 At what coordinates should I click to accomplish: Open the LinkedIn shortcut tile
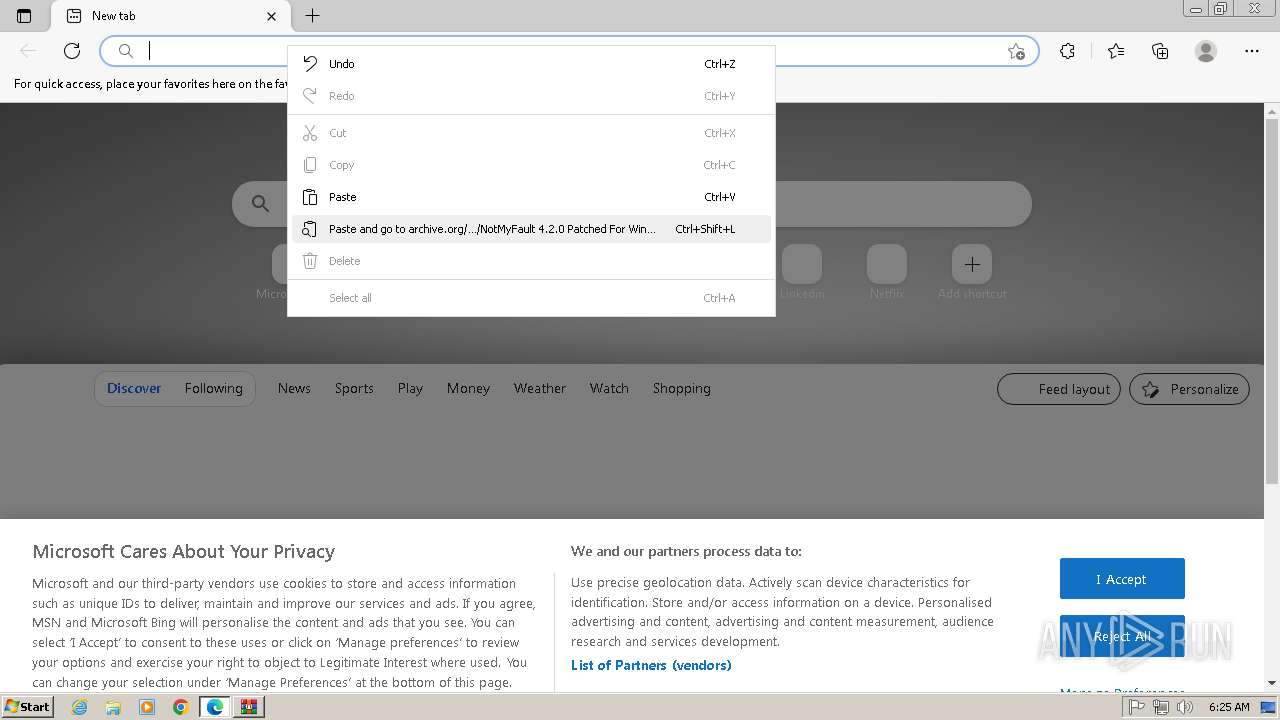(x=802, y=265)
